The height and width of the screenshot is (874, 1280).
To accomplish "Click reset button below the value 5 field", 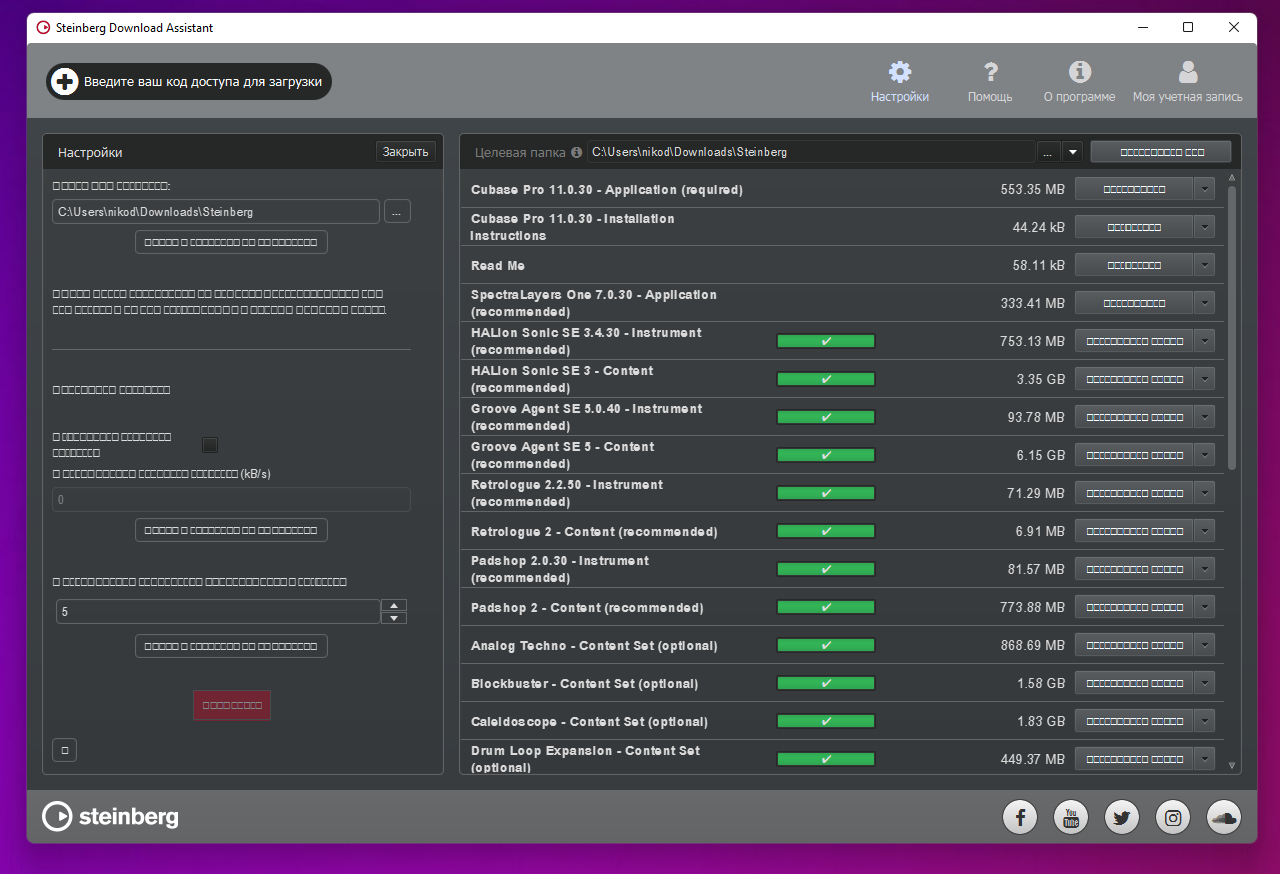I will tap(231, 646).
